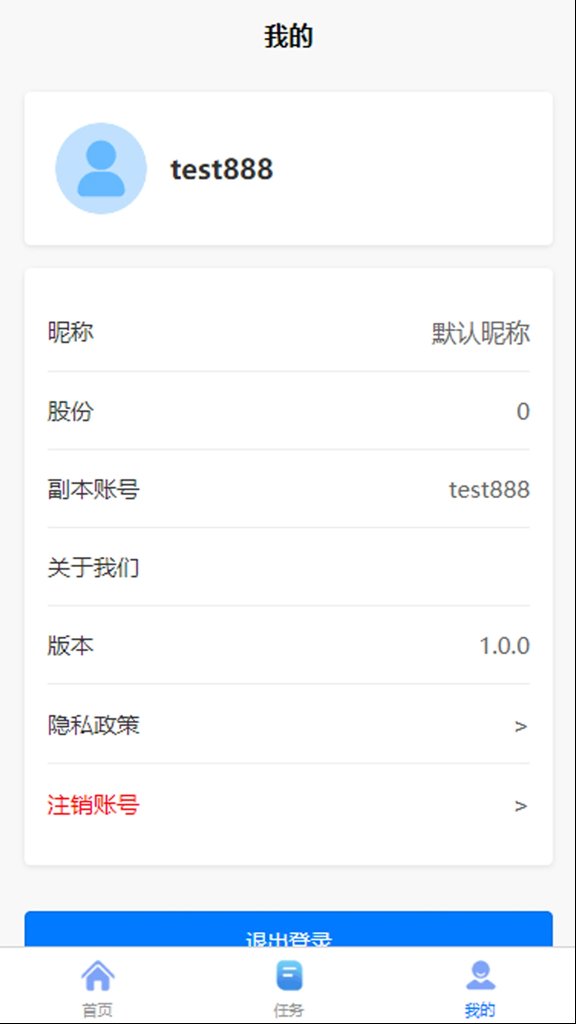Tap the 昵称 nickname row

pyautogui.click(x=288, y=332)
